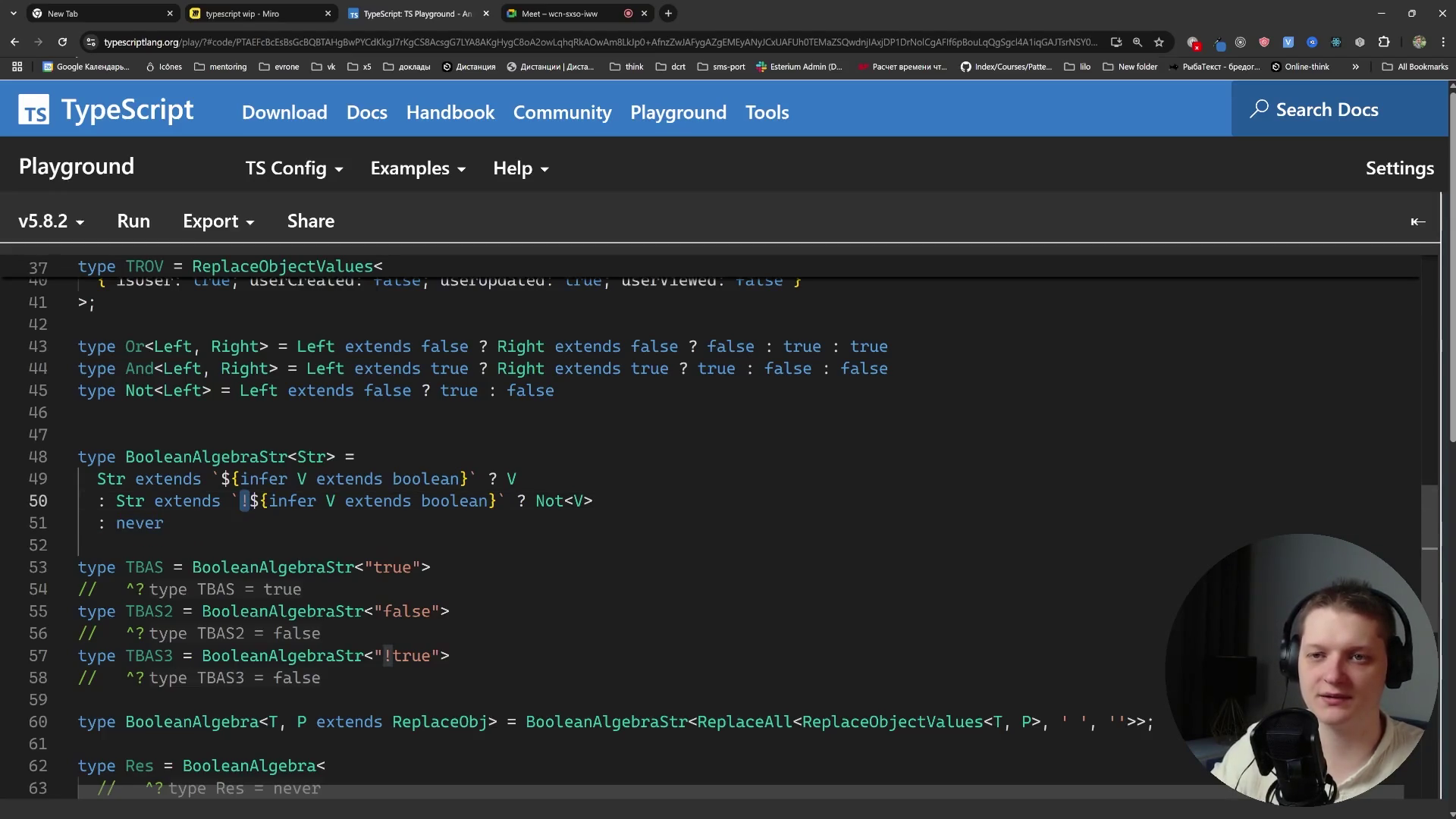The image size is (1456, 819).
Task: Open playground Settings
Action: (1399, 168)
